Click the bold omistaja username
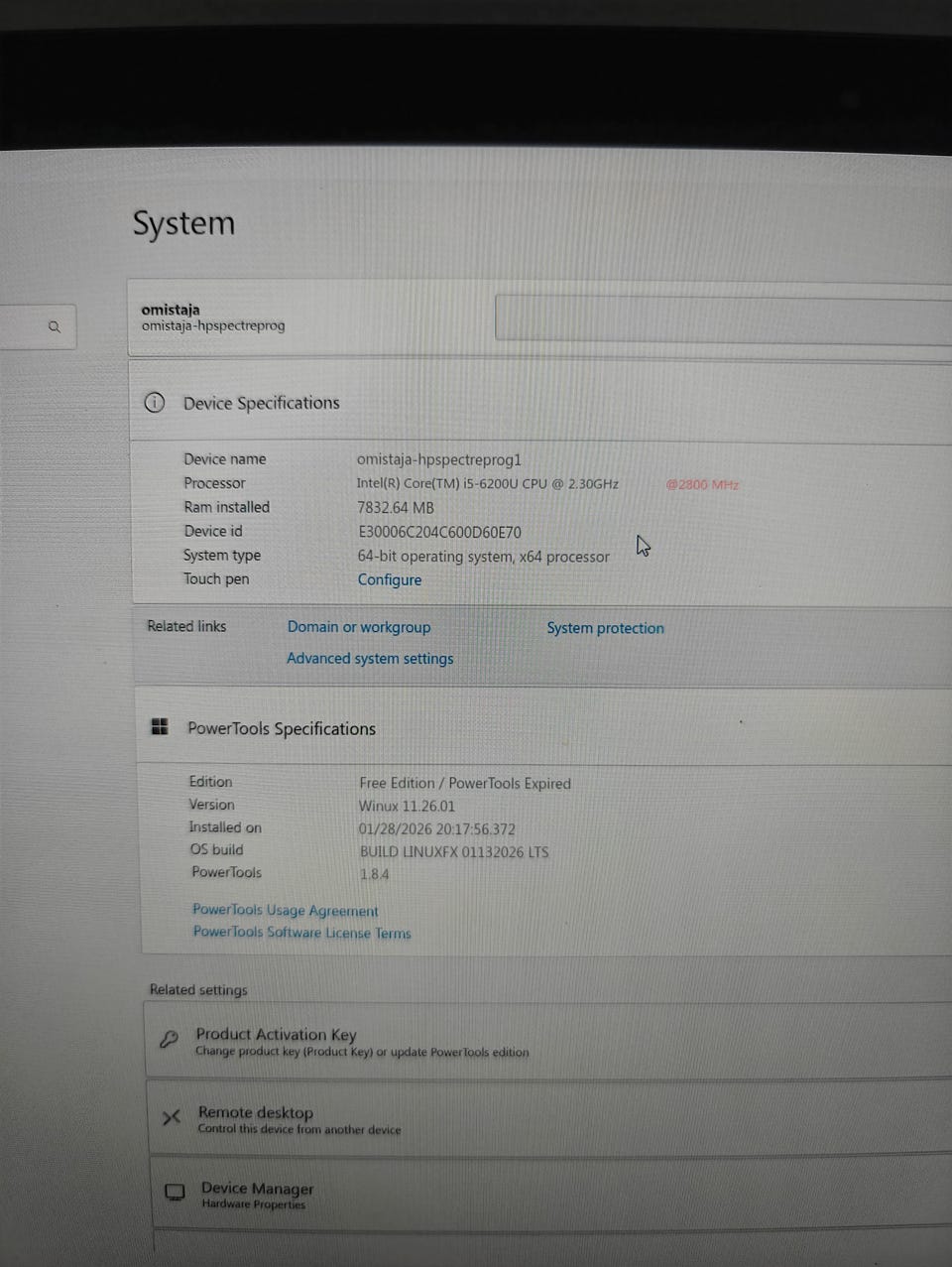Screen dimensions: 952x1267 pos(171,310)
